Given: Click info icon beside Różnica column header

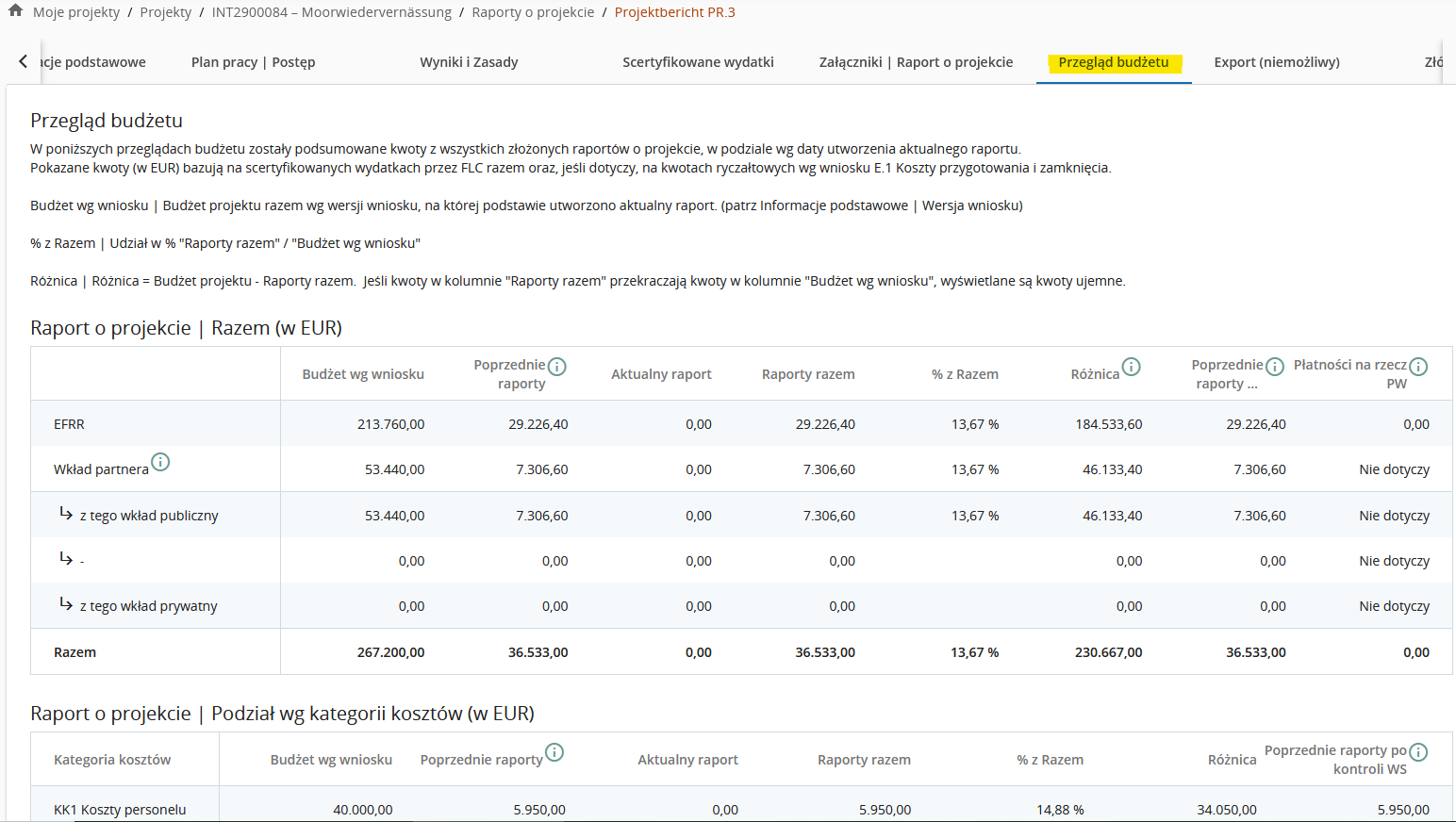Looking at the screenshot, I should pos(1131,367).
